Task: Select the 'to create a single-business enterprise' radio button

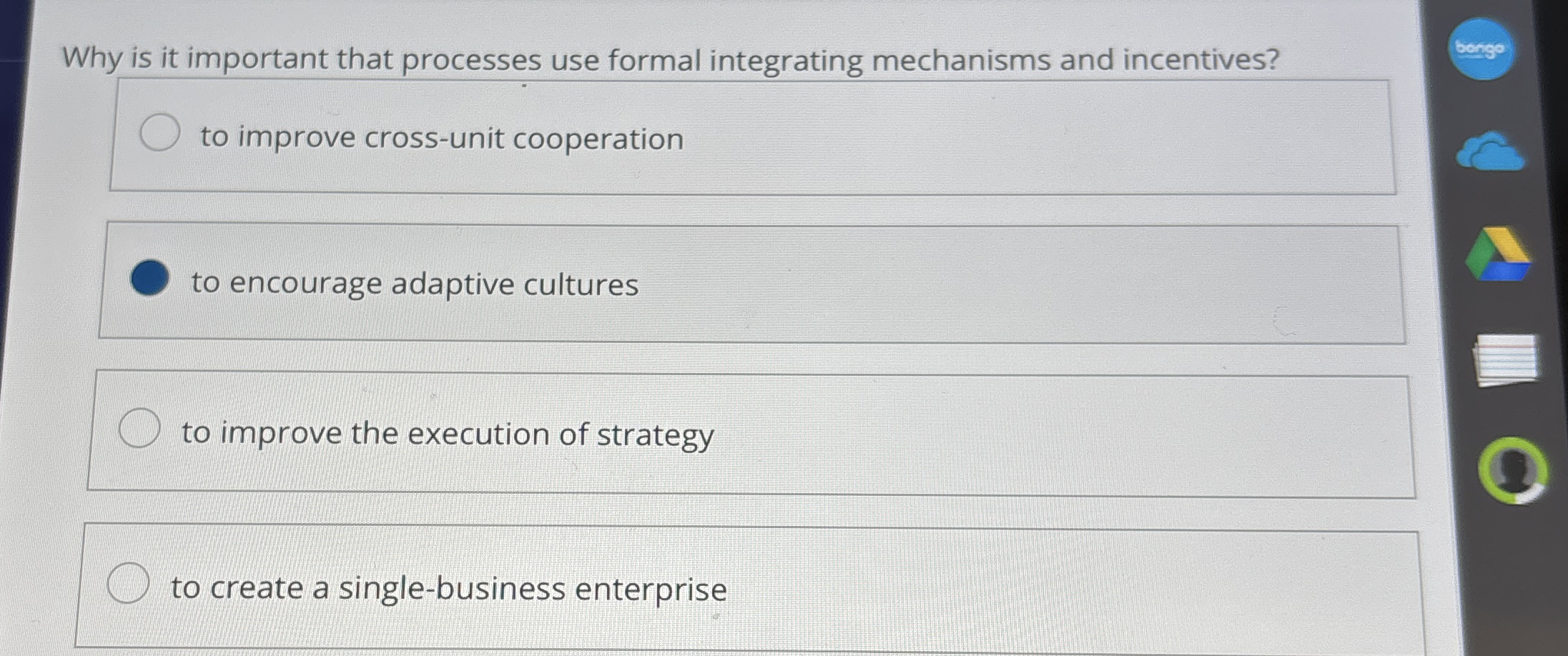Action: [x=131, y=583]
